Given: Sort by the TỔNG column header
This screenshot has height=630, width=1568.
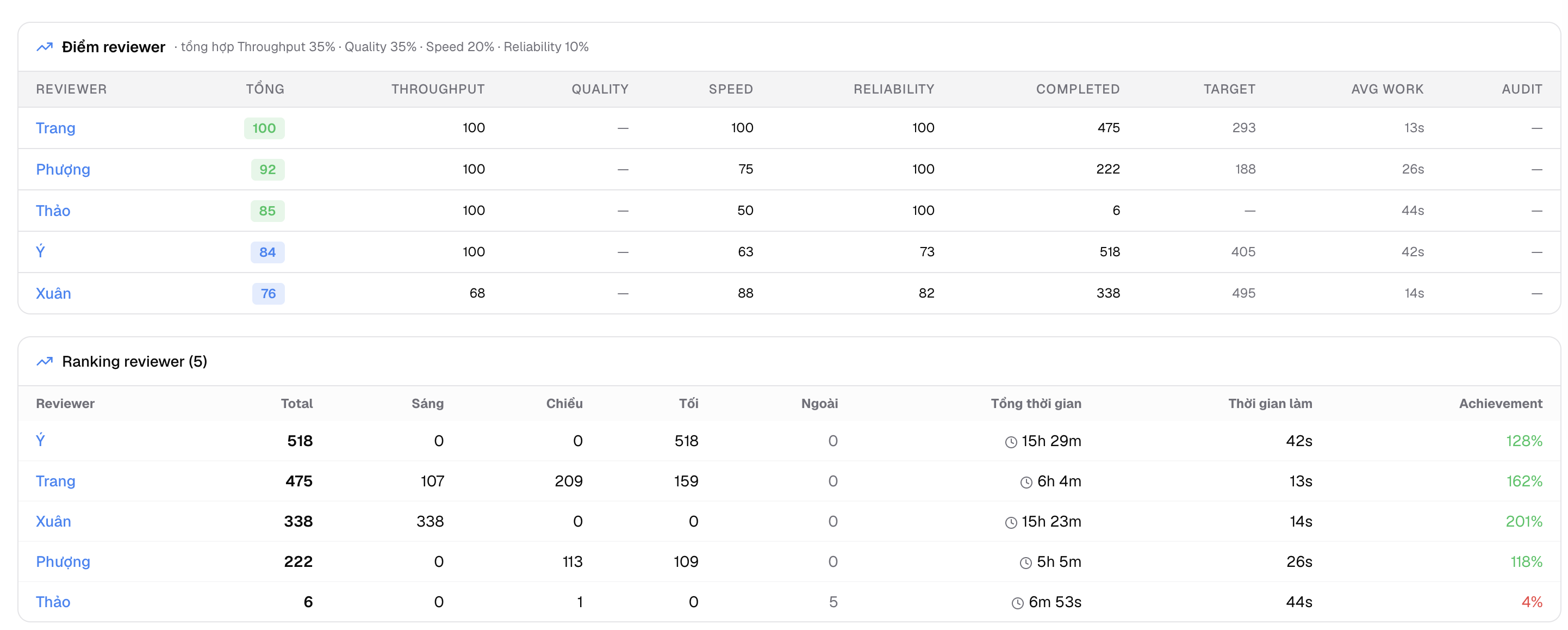Looking at the screenshot, I should (x=265, y=89).
